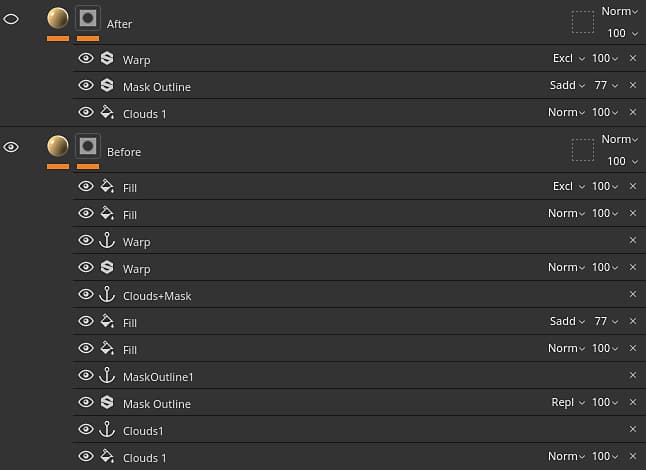Select the mask thumbnail of the Before layer
646x470 pixels.
point(88,146)
